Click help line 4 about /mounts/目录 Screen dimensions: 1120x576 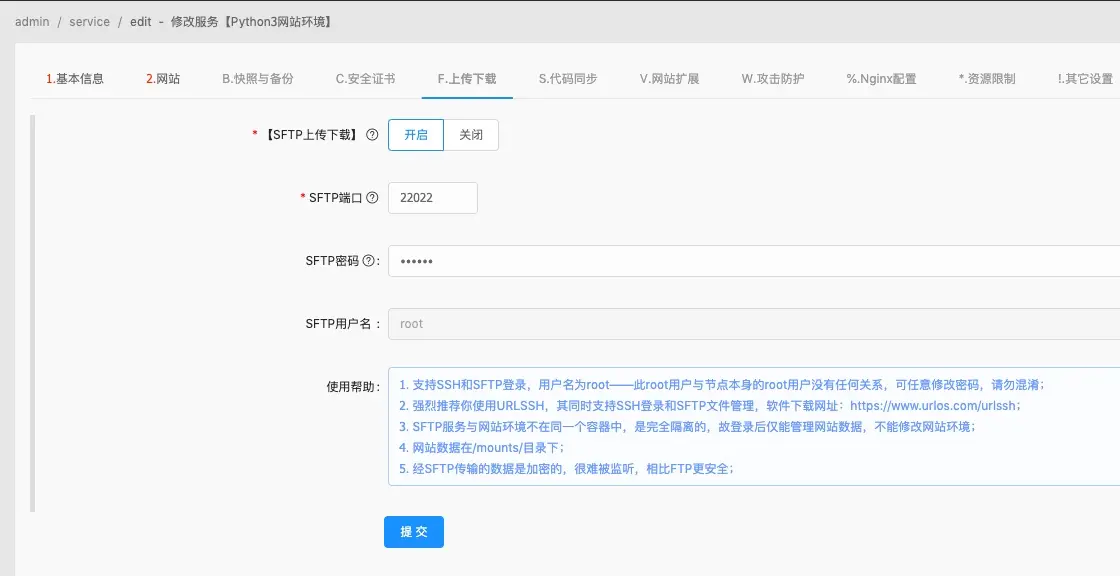tap(482, 447)
